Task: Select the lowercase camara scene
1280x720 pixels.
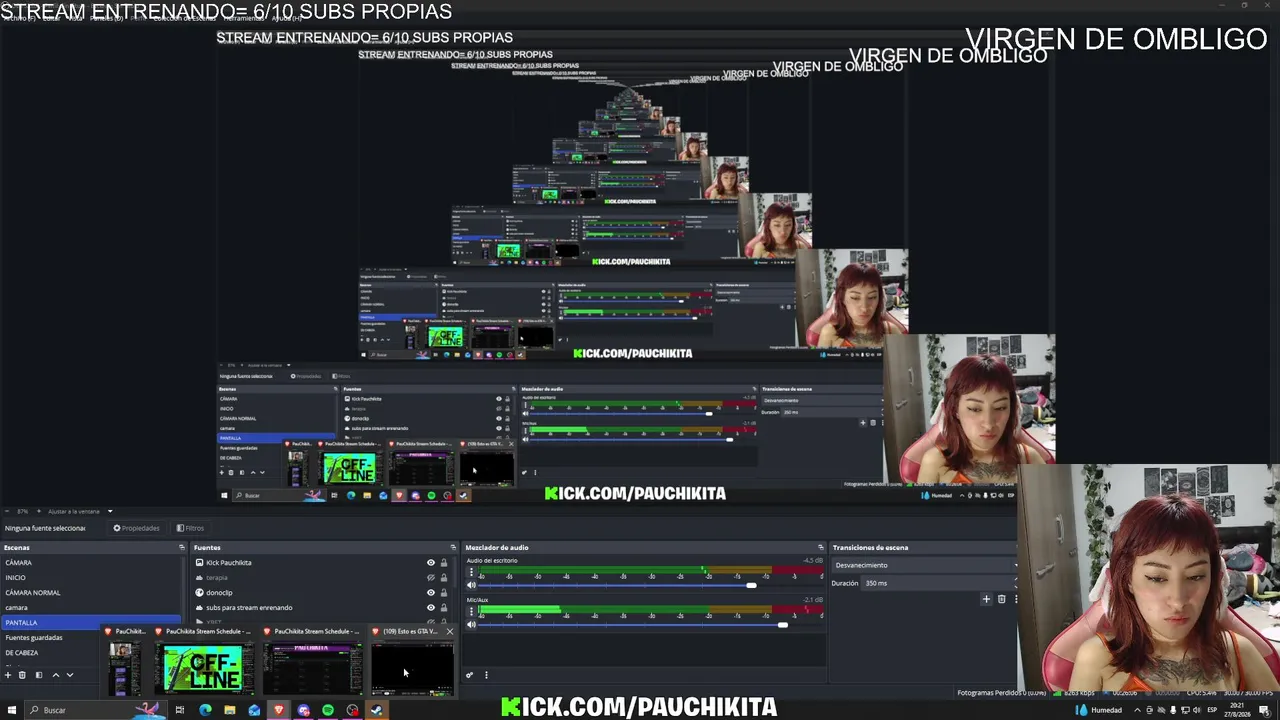Action: point(93,607)
